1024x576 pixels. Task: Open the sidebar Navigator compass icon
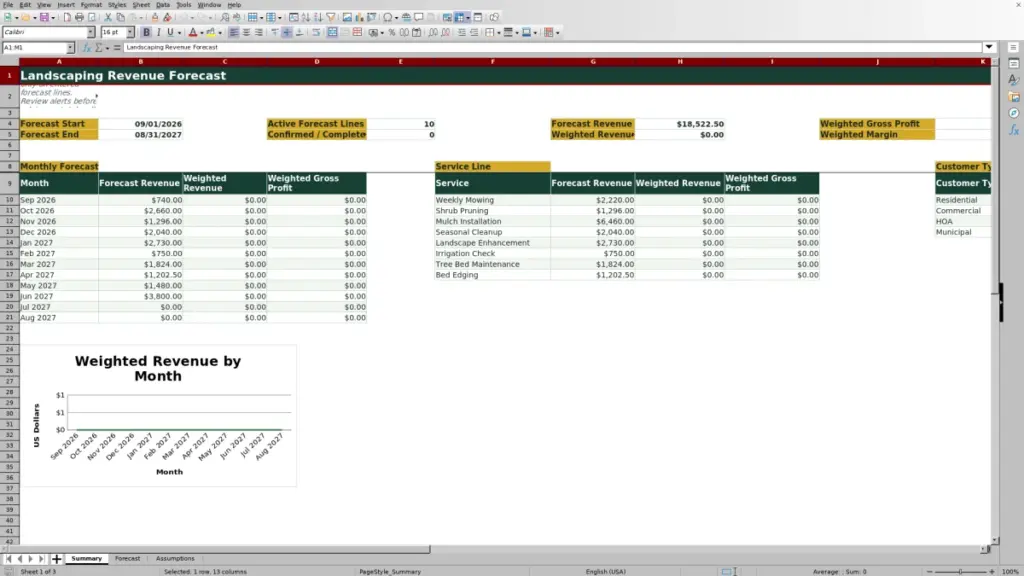pyautogui.click(x=1014, y=114)
